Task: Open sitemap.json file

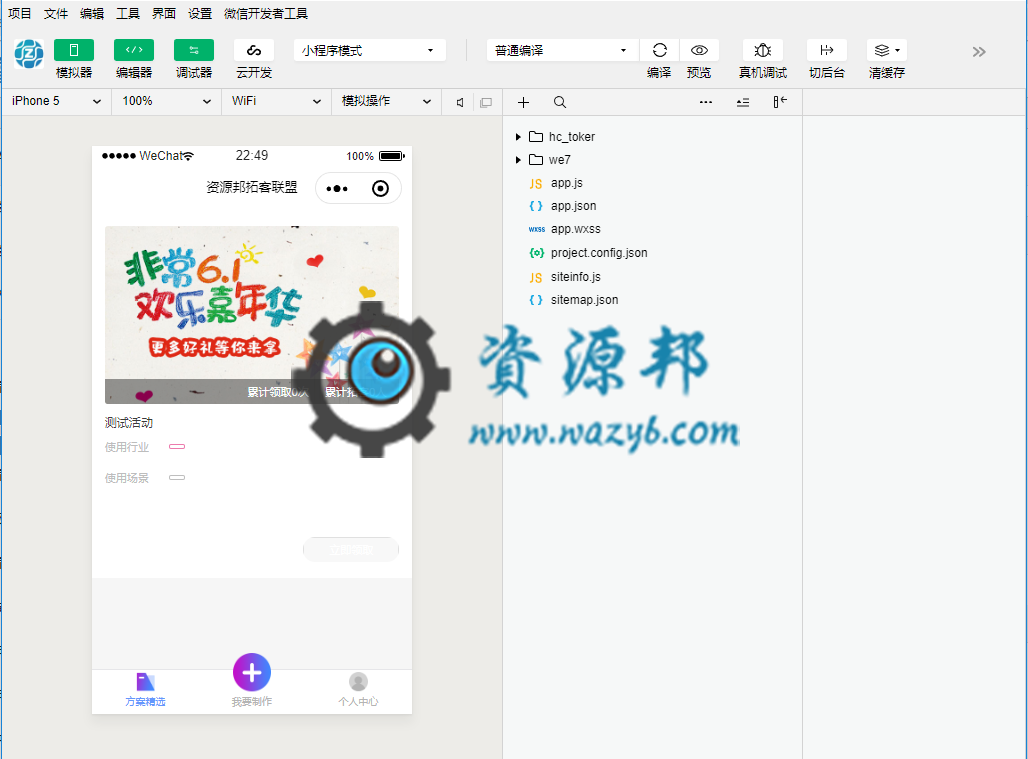Action: (583, 300)
